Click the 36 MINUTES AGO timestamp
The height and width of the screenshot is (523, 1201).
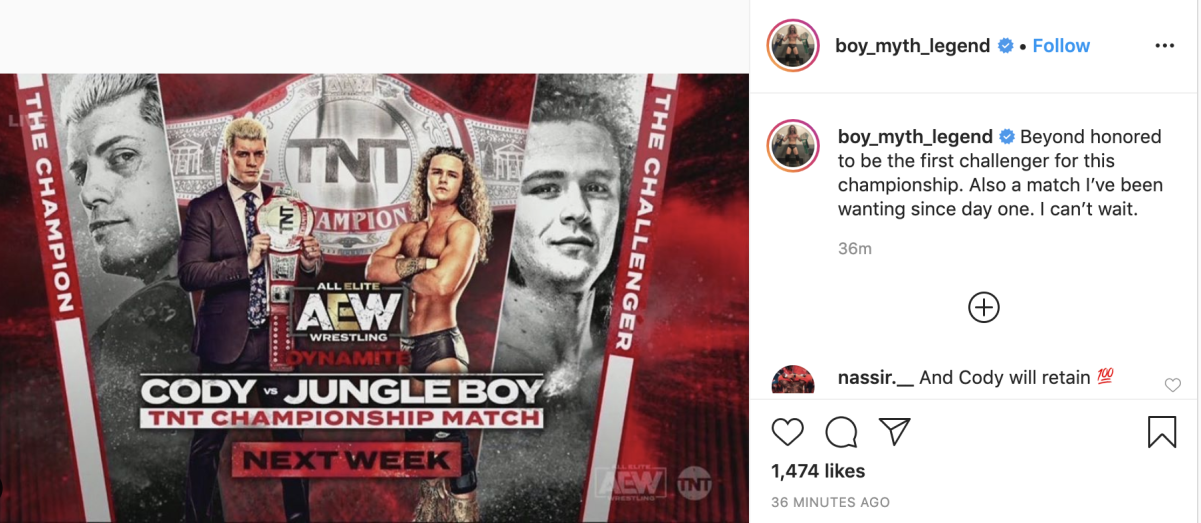click(830, 502)
